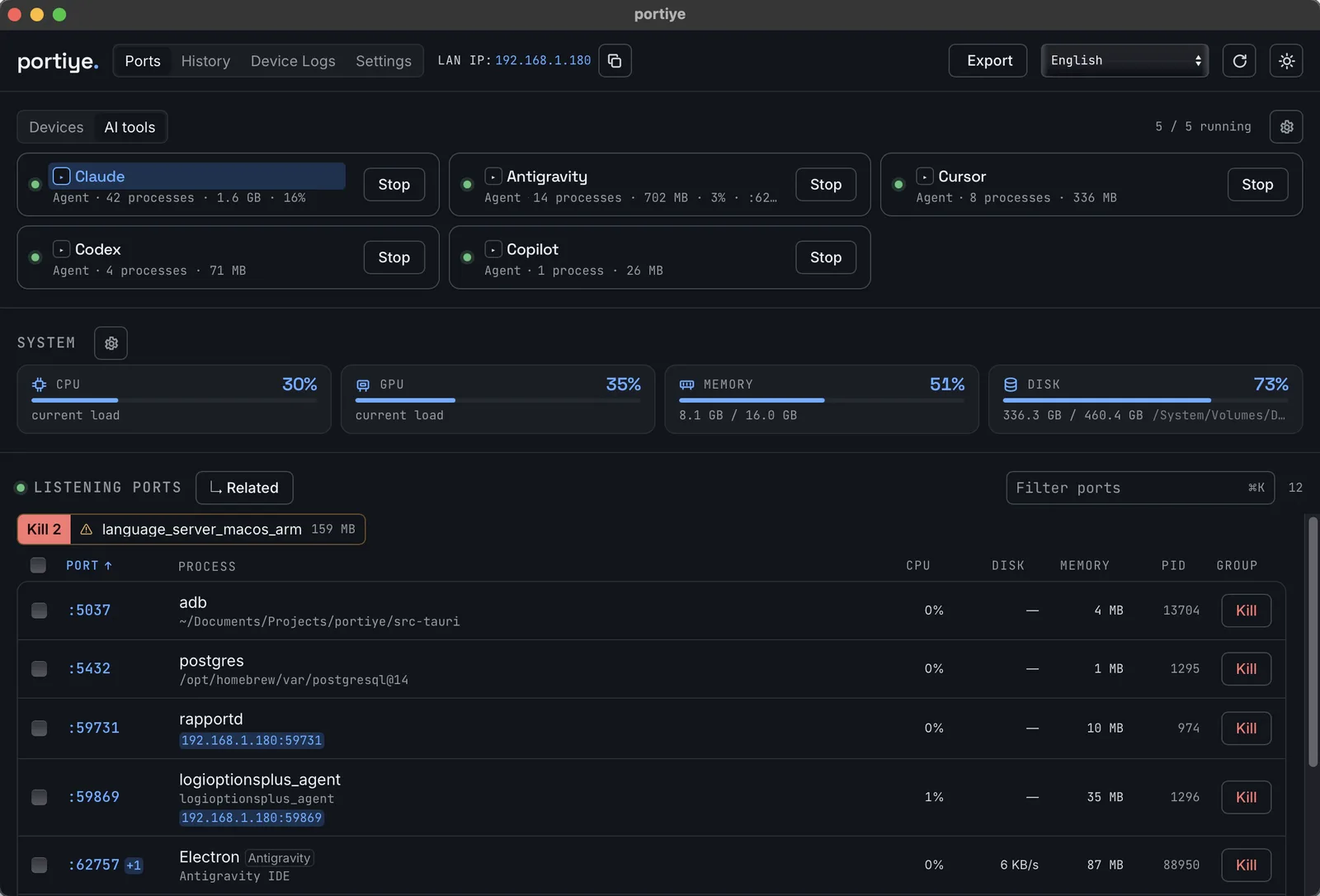This screenshot has height=896, width=1320.
Task: Sort by the PID column header
Action: pyautogui.click(x=1173, y=566)
